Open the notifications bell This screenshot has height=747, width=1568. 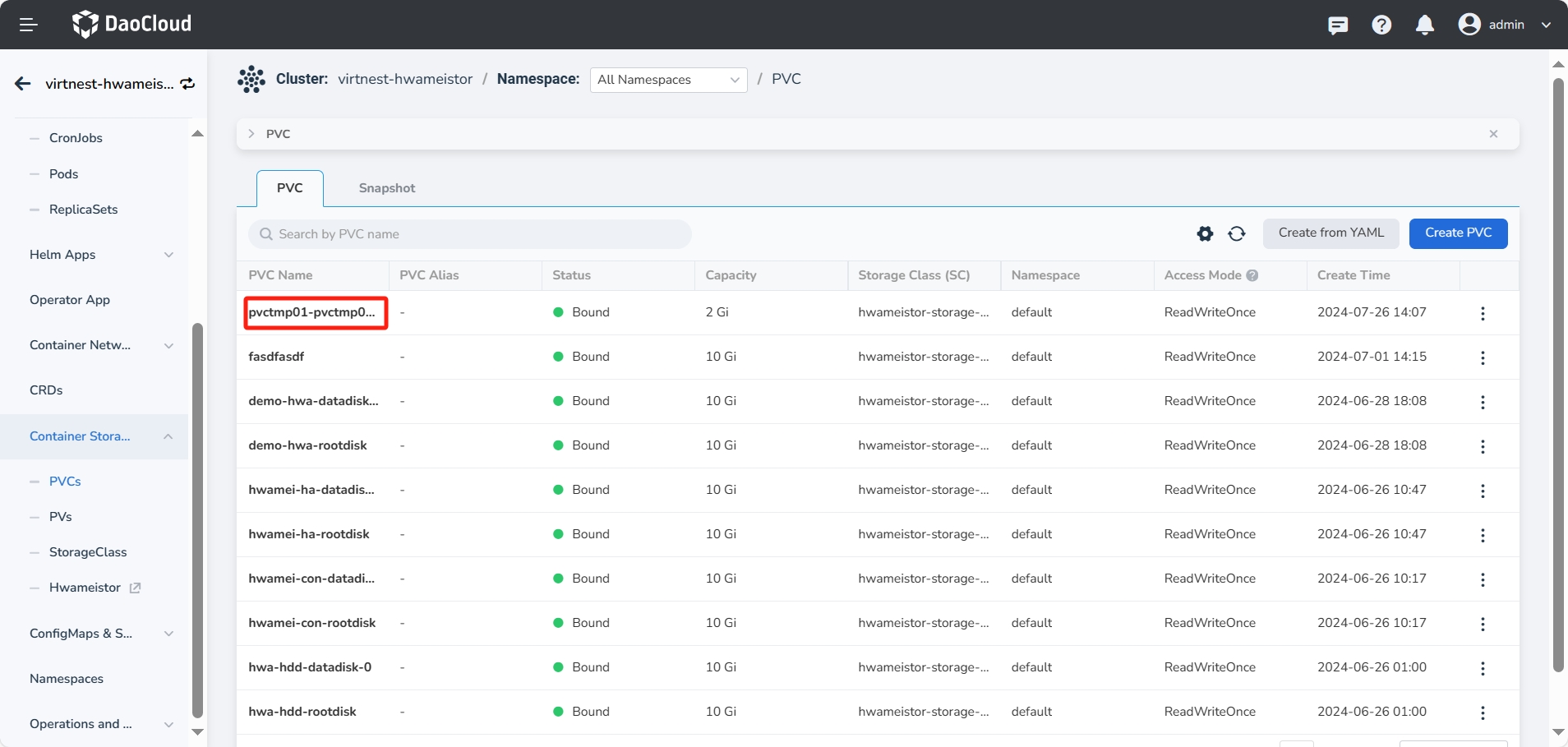[1425, 25]
